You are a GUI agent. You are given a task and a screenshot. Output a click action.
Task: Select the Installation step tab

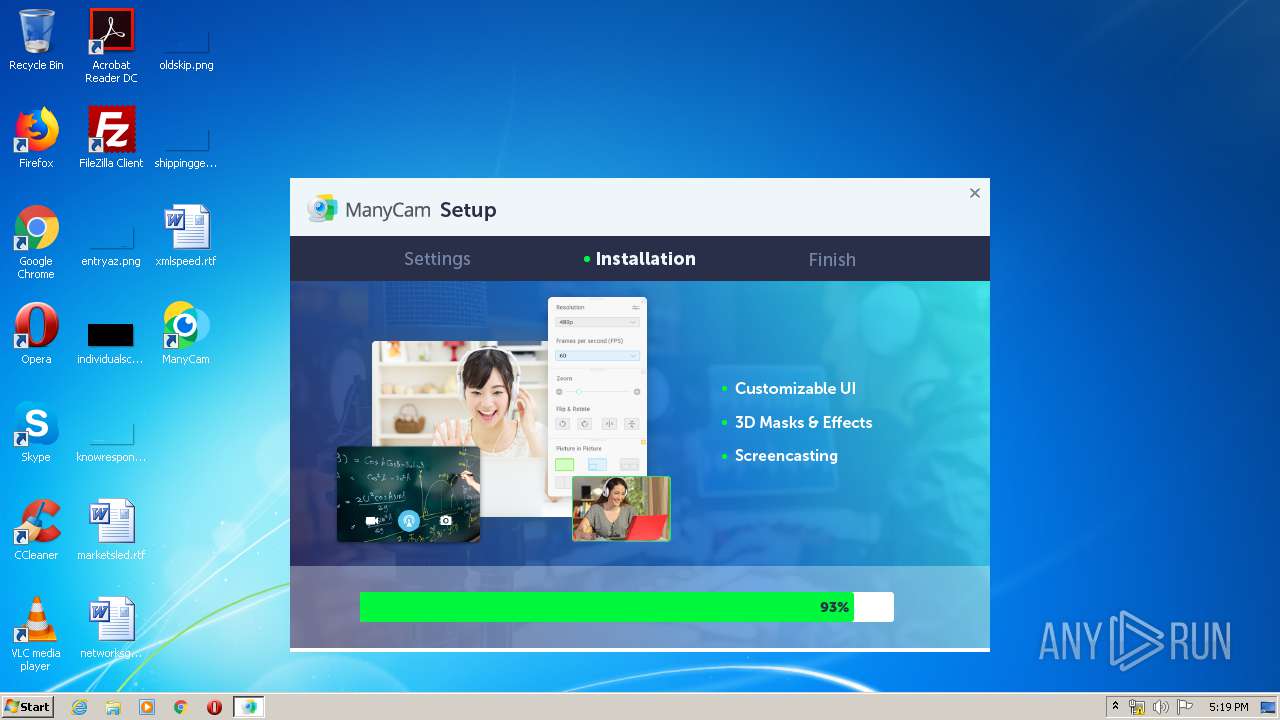coord(640,259)
